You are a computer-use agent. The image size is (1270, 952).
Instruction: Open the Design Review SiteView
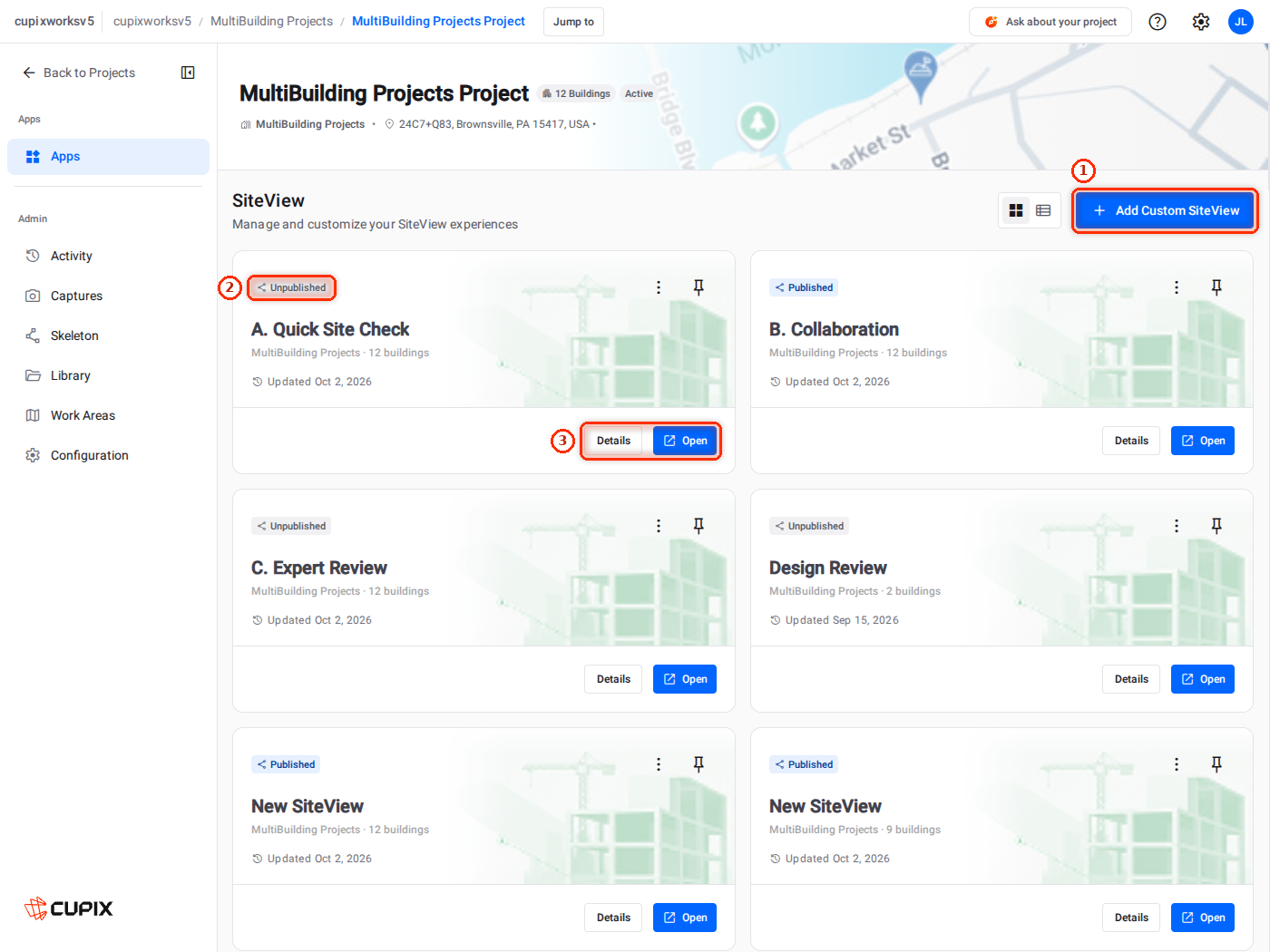tap(1203, 679)
